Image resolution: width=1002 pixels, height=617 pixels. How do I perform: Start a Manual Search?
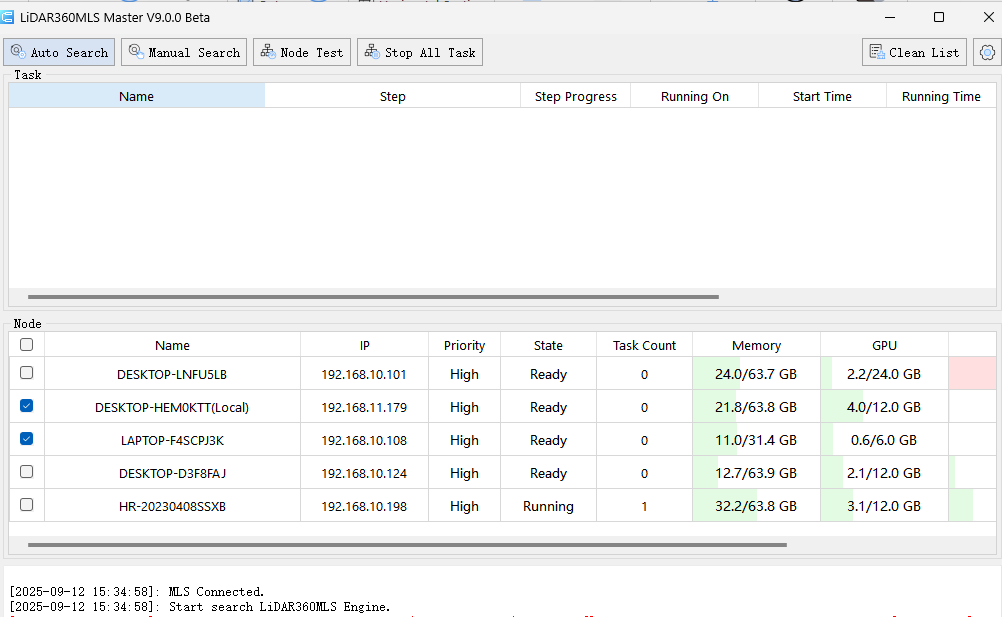click(x=184, y=52)
